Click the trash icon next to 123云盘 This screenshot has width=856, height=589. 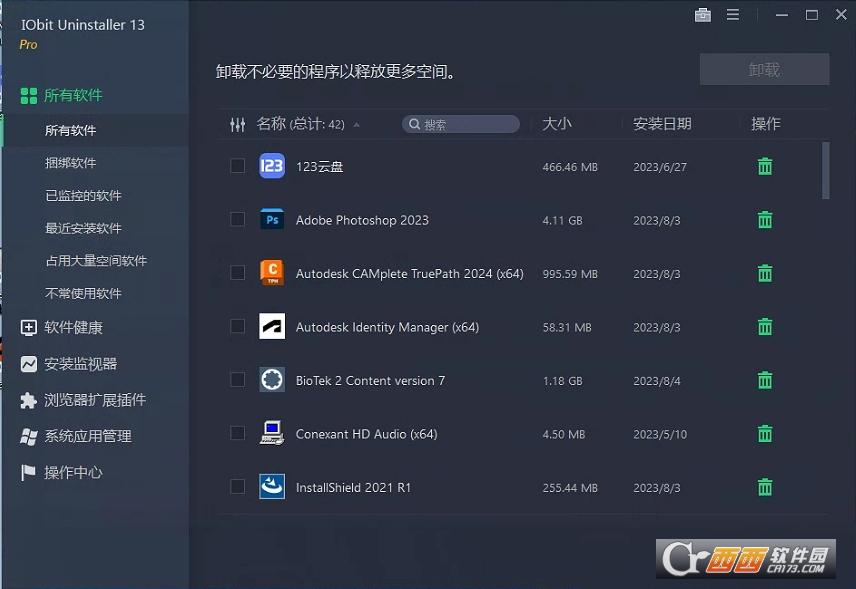click(764, 166)
